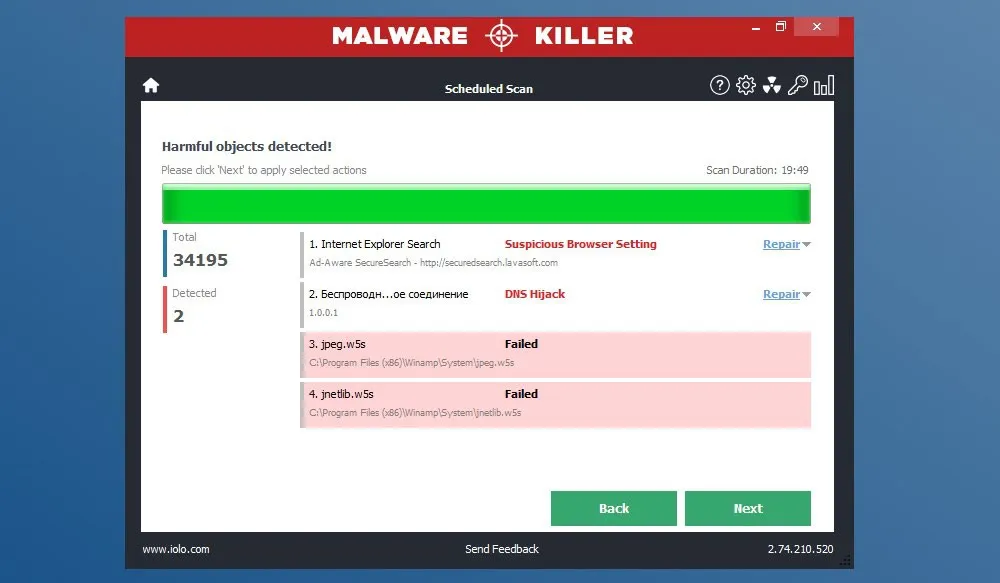Image resolution: width=1000 pixels, height=583 pixels.
Task: Select the red Detected counter marker
Action: (x=165, y=306)
